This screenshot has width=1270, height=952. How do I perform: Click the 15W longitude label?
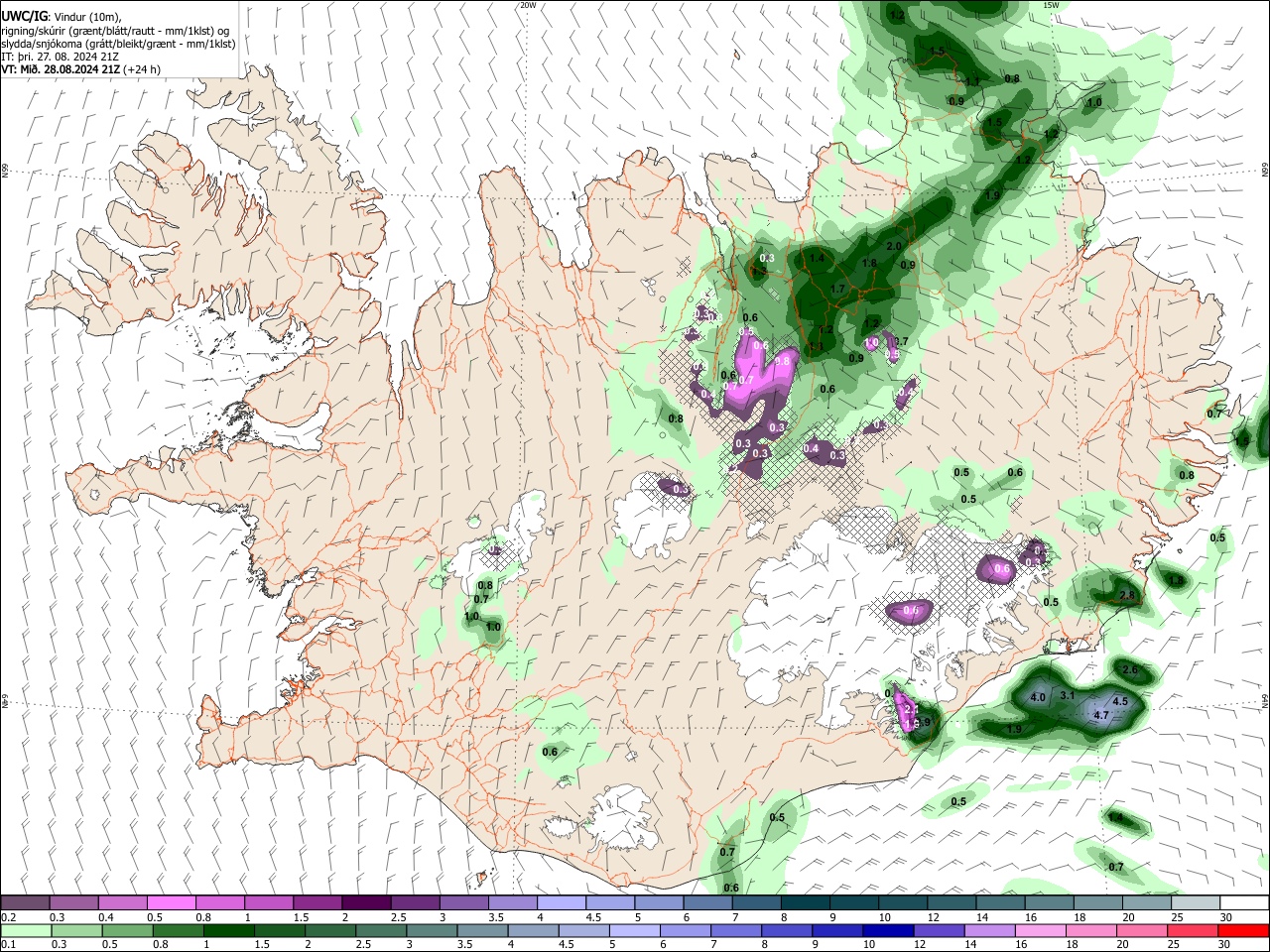tap(1051, 5)
